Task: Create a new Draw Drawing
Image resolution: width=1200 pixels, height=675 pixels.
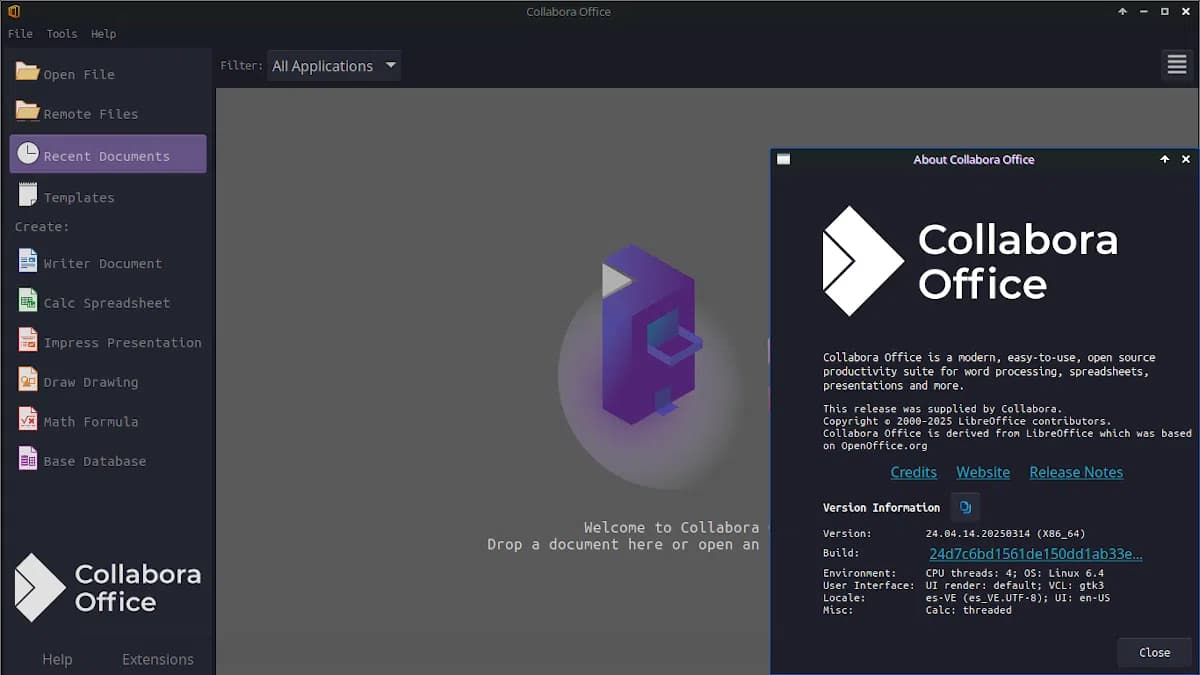Action: click(x=90, y=382)
